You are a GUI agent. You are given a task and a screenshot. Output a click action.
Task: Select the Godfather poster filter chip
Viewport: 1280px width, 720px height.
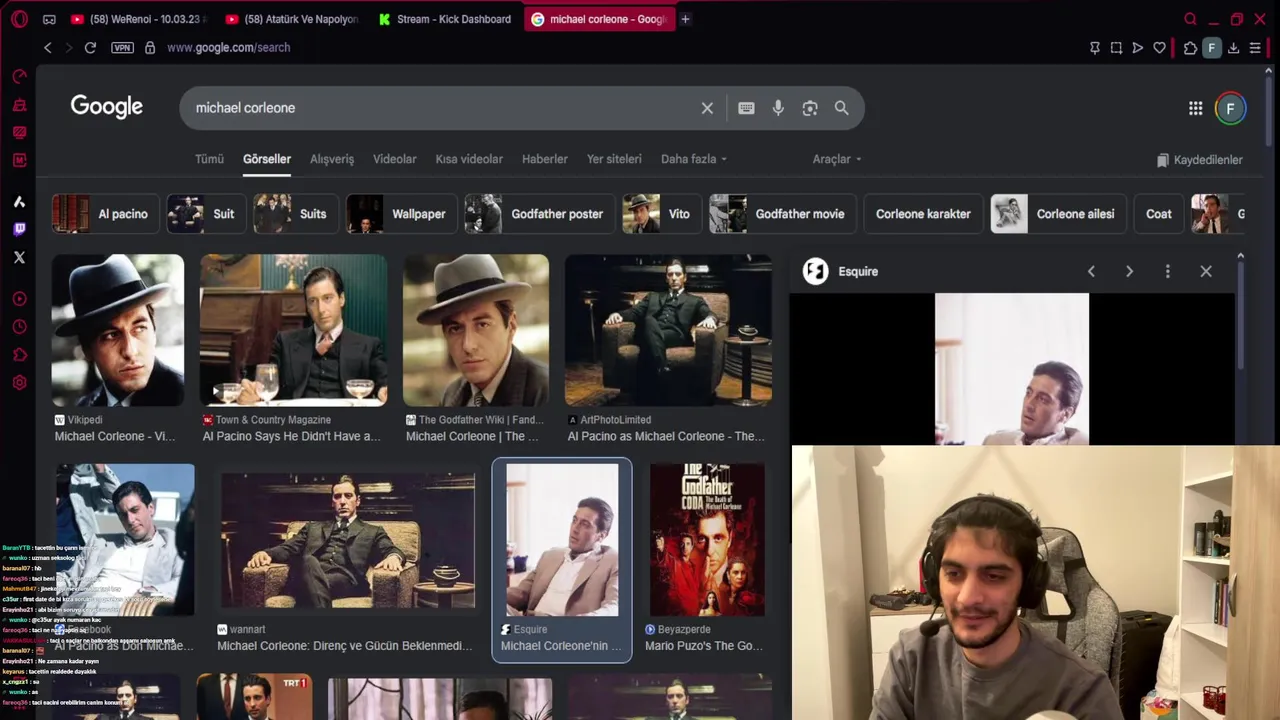click(539, 214)
